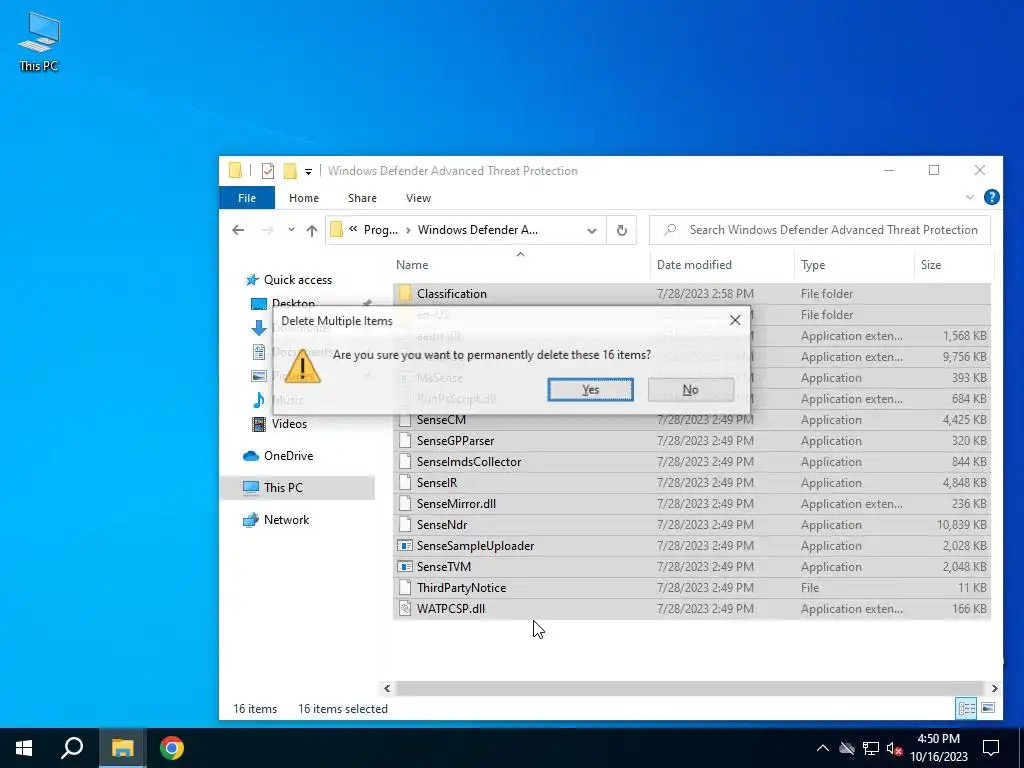
Task: Open recent locations dropdown arrow
Action: point(291,230)
